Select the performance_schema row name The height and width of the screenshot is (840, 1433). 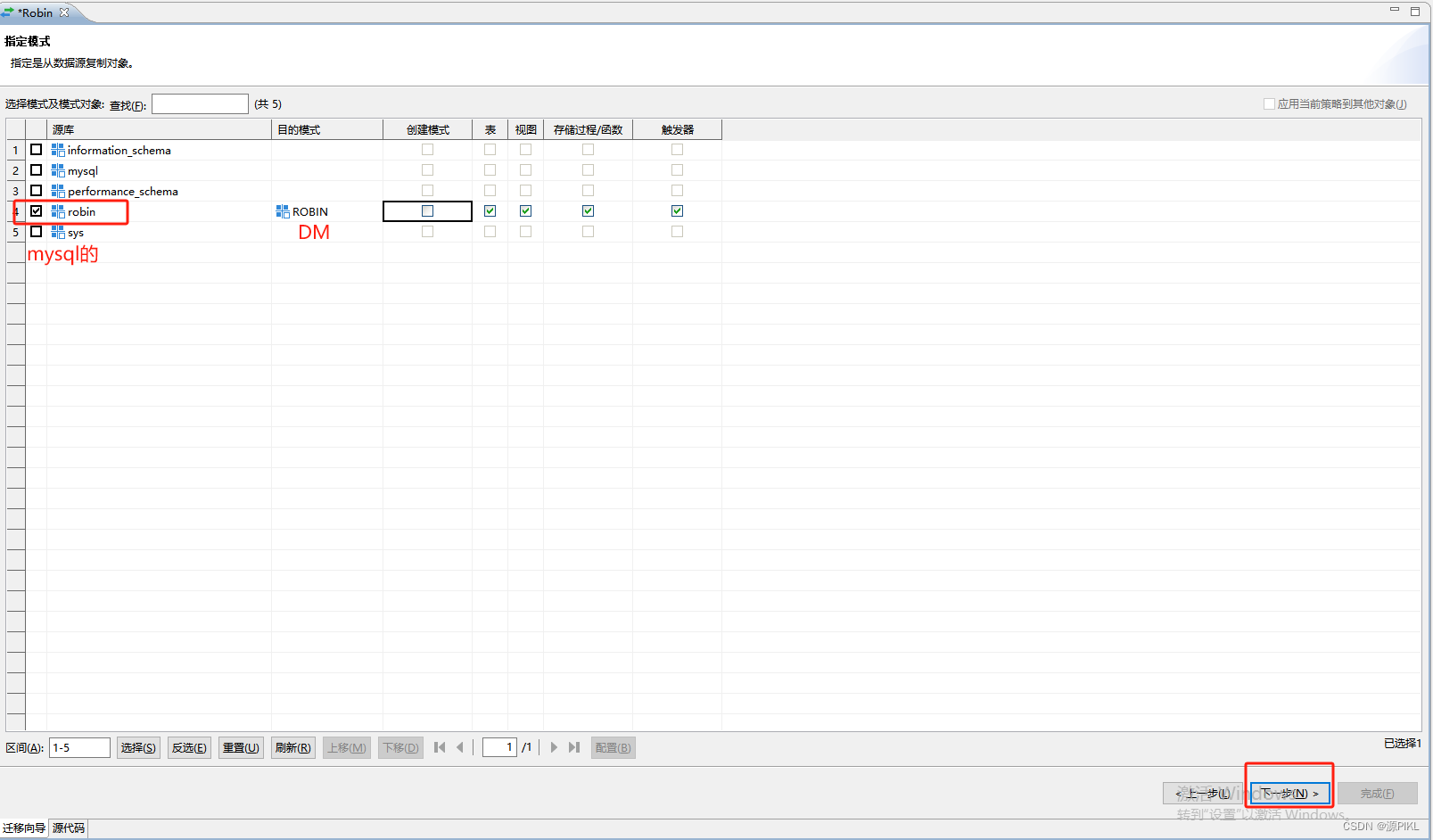tap(123, 192)
